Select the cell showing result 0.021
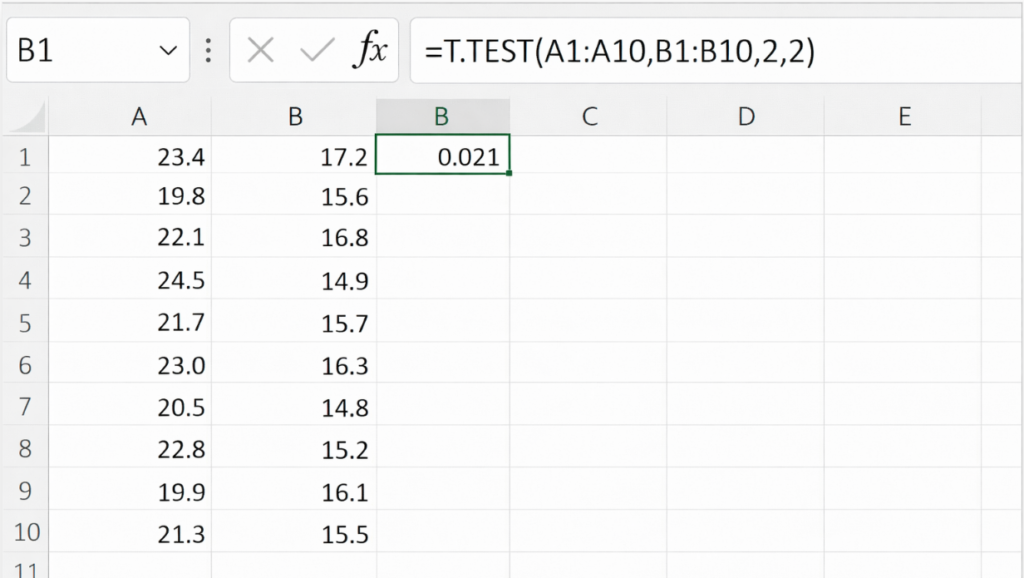Screen dimensions: 1024x578 (x=443, y=156)
